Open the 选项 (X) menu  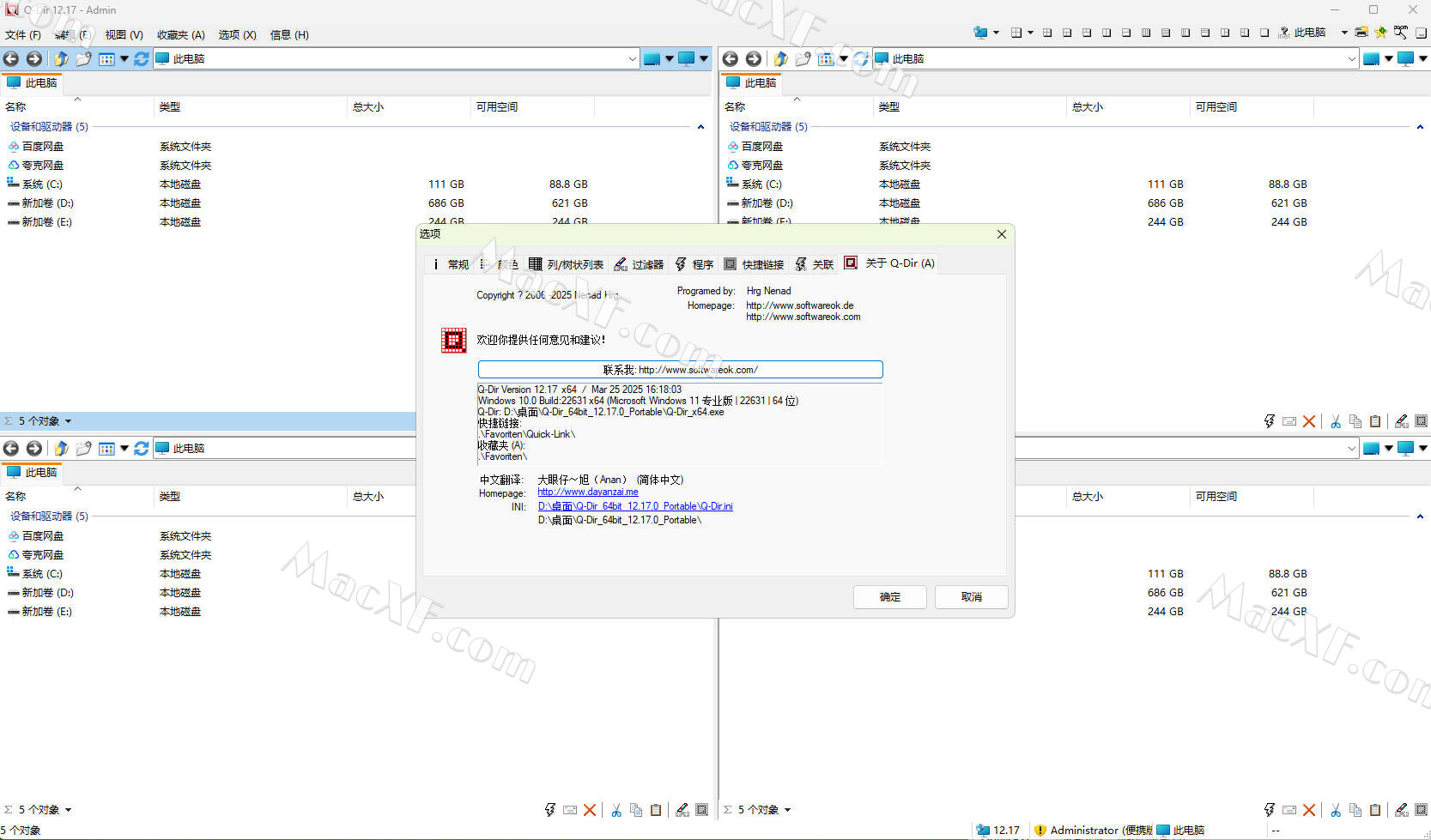tap(238, 35)
